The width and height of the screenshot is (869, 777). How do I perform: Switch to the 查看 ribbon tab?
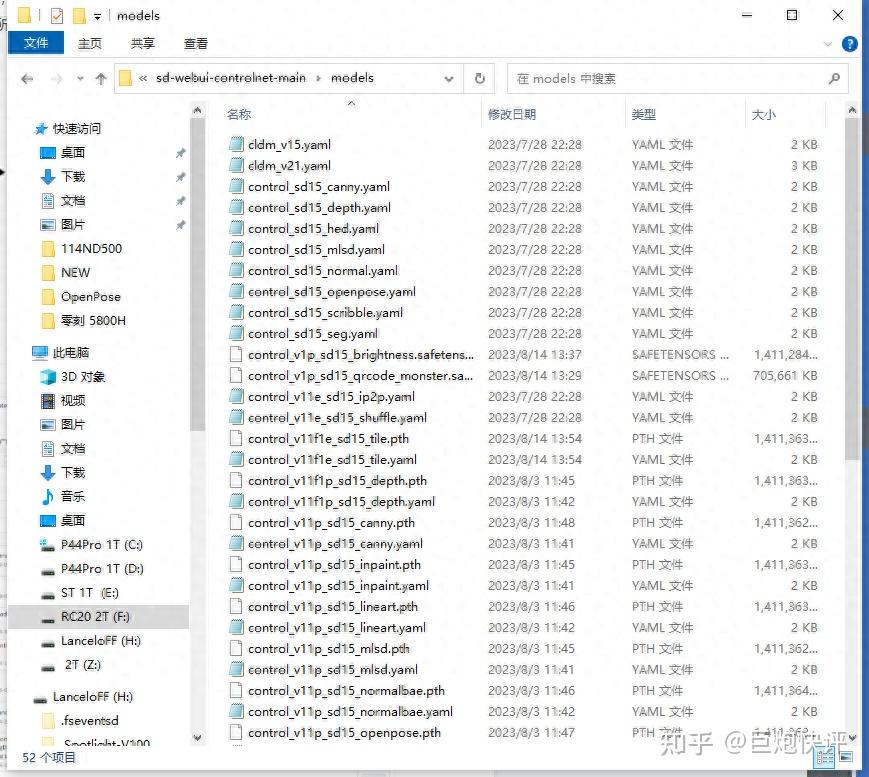(x=195, y=43)
